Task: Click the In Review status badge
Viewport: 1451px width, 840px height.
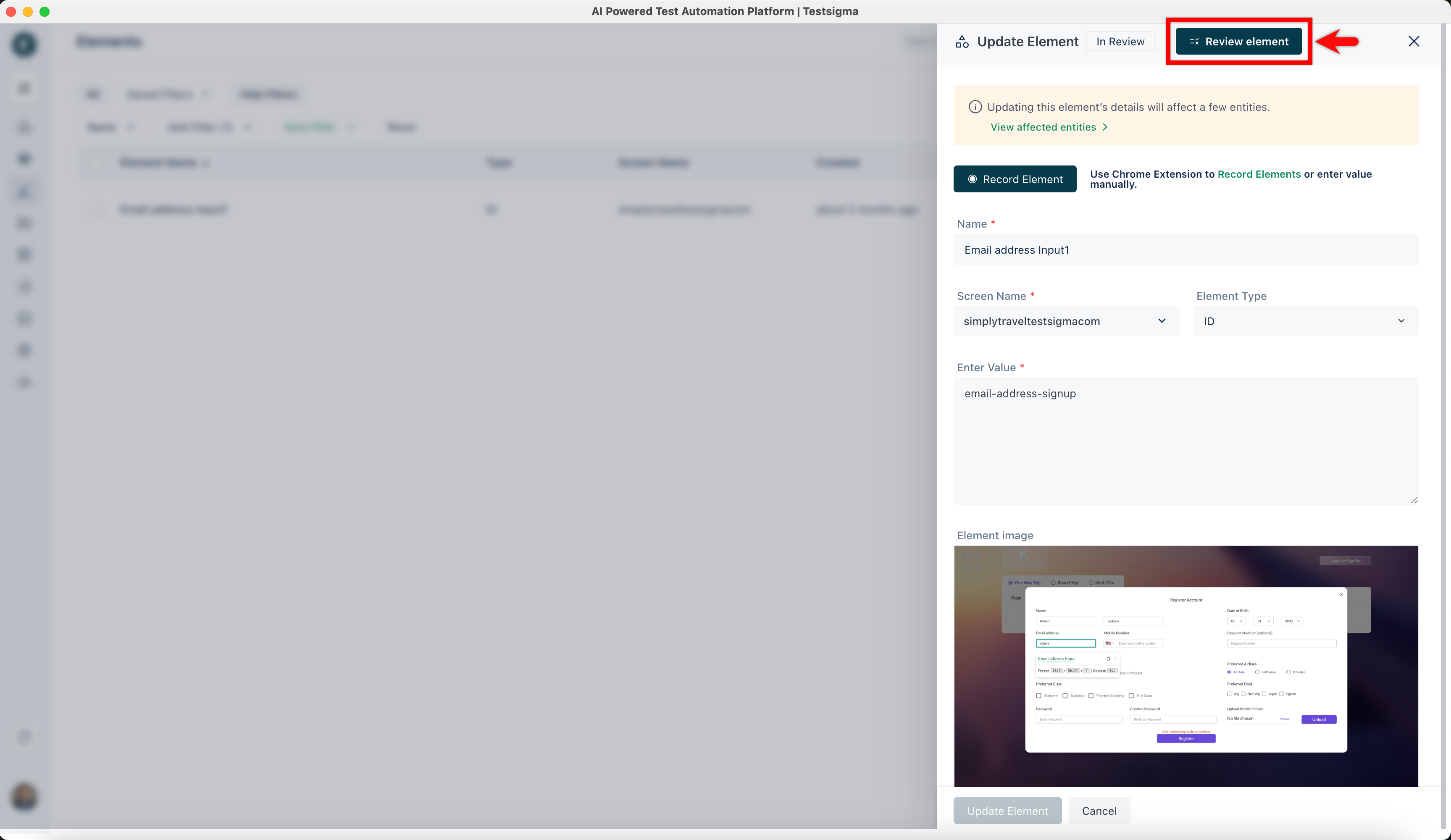Action: pos(1120,41)
